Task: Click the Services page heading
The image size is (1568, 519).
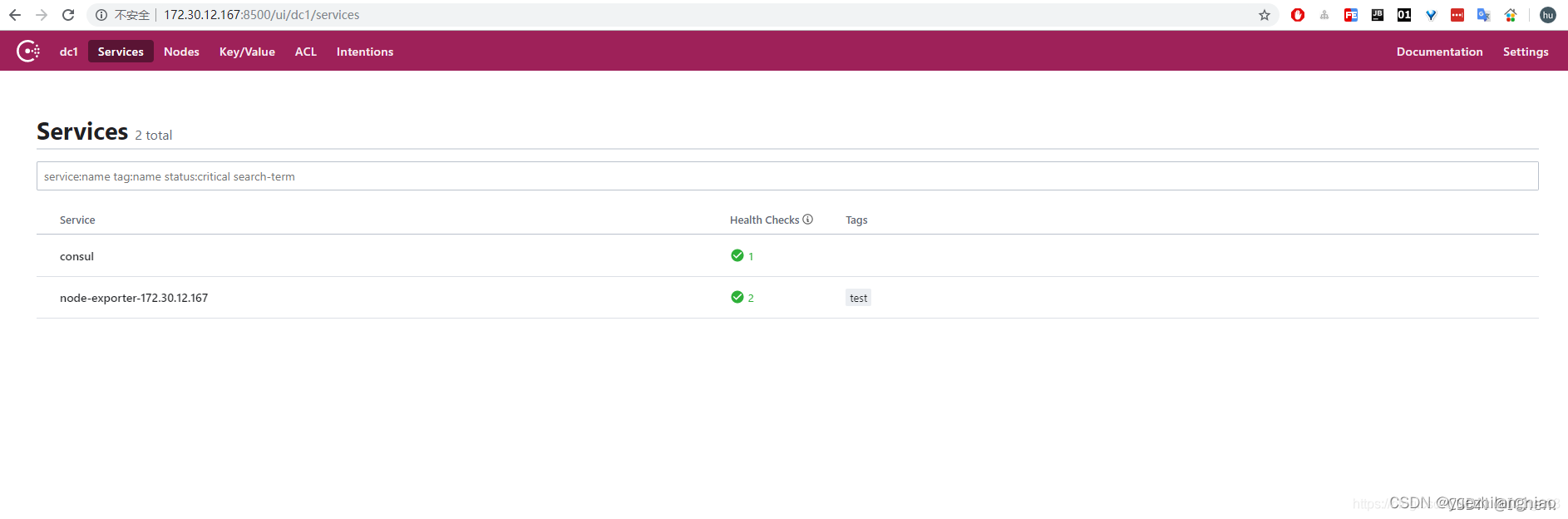Action: tap(82, 131)
